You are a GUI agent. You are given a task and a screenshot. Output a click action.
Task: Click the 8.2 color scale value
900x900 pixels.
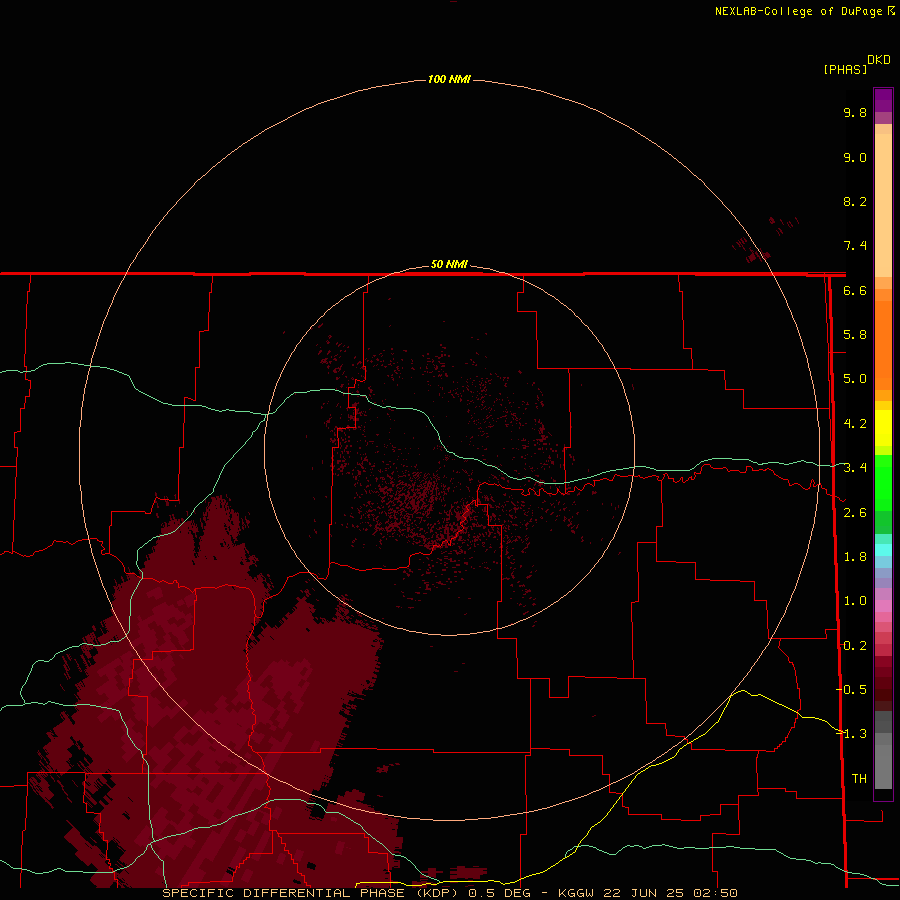pyautogui.click(x=855, y=201)
